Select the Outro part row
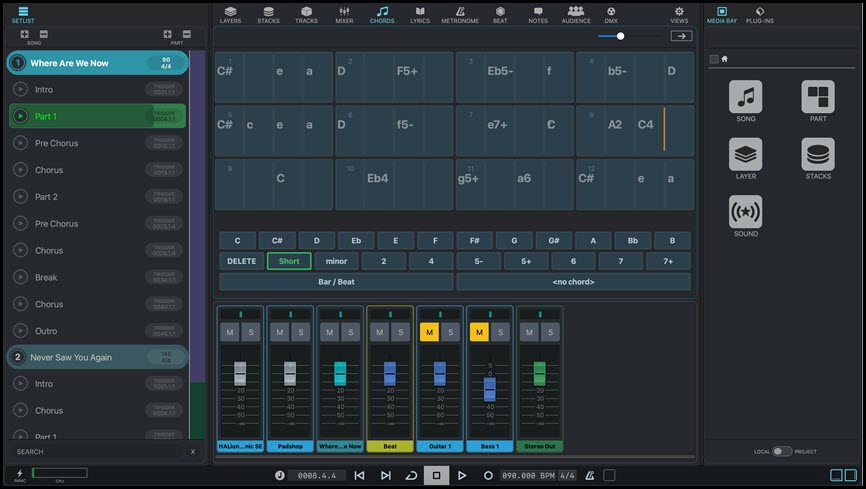Viewport: 866px width, 489px height. pyautogui.click(x=98, y=331)
